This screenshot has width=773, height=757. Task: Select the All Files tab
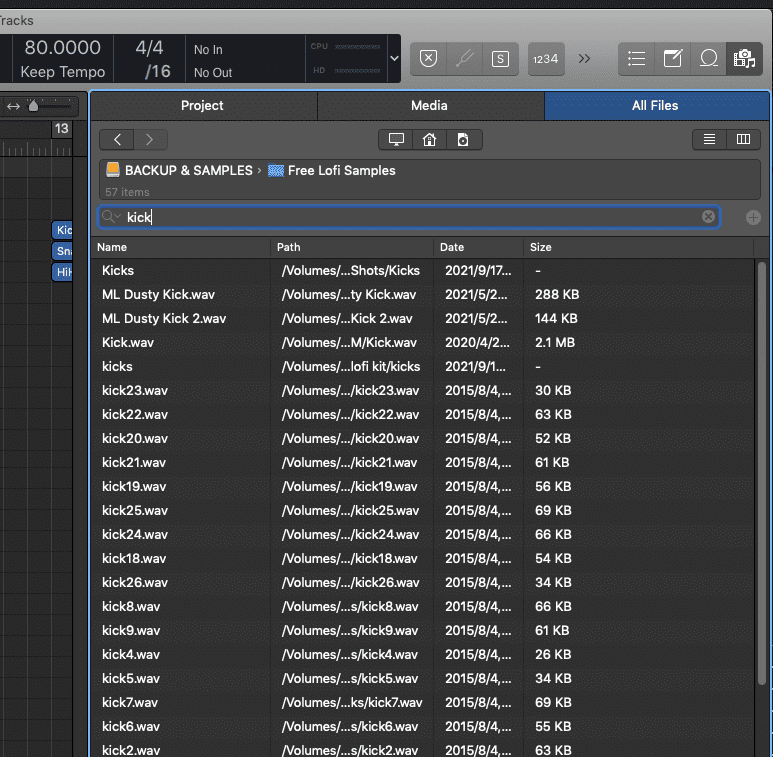655,105
